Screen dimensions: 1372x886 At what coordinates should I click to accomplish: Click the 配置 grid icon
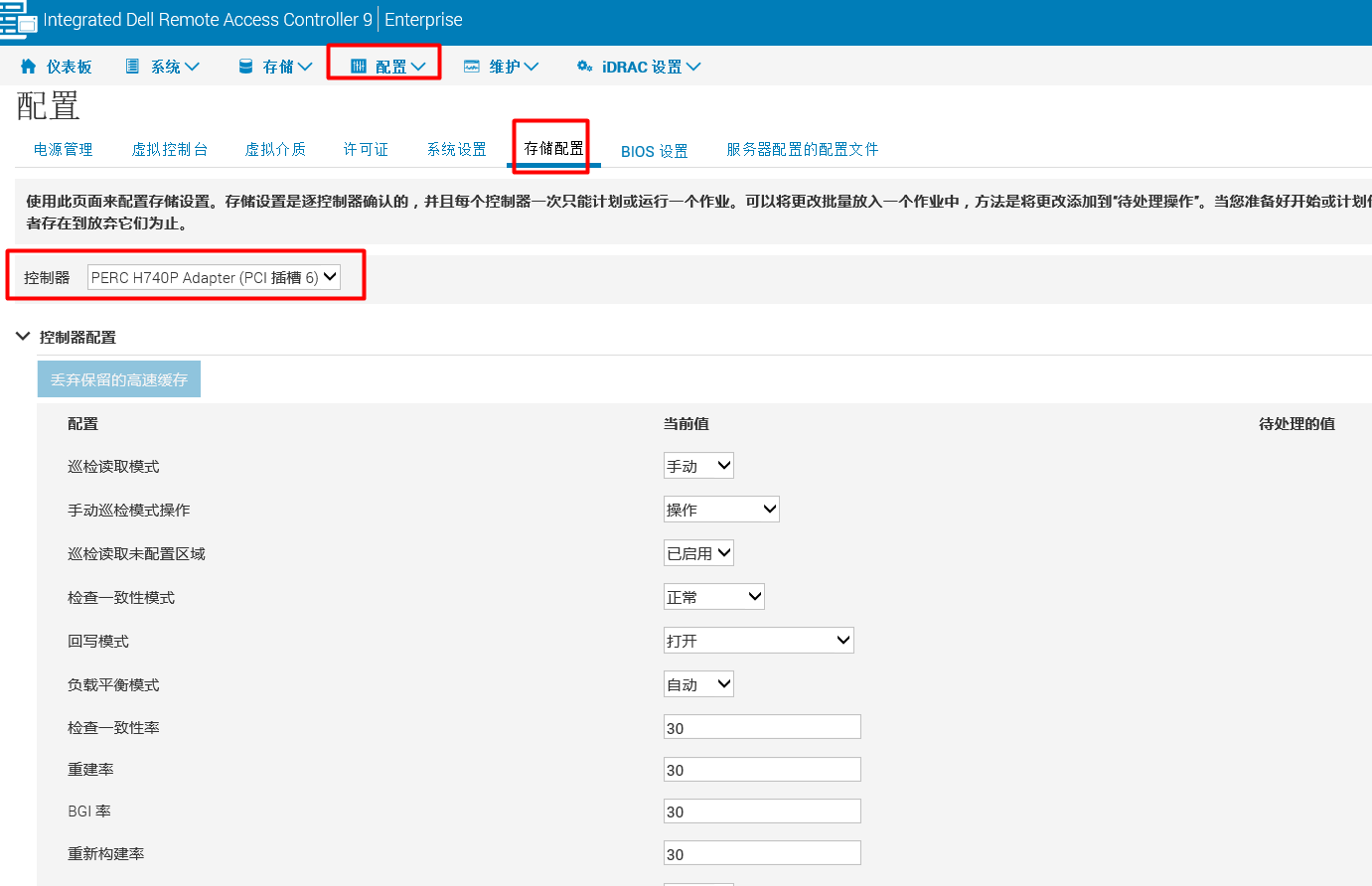coord(358,66)
